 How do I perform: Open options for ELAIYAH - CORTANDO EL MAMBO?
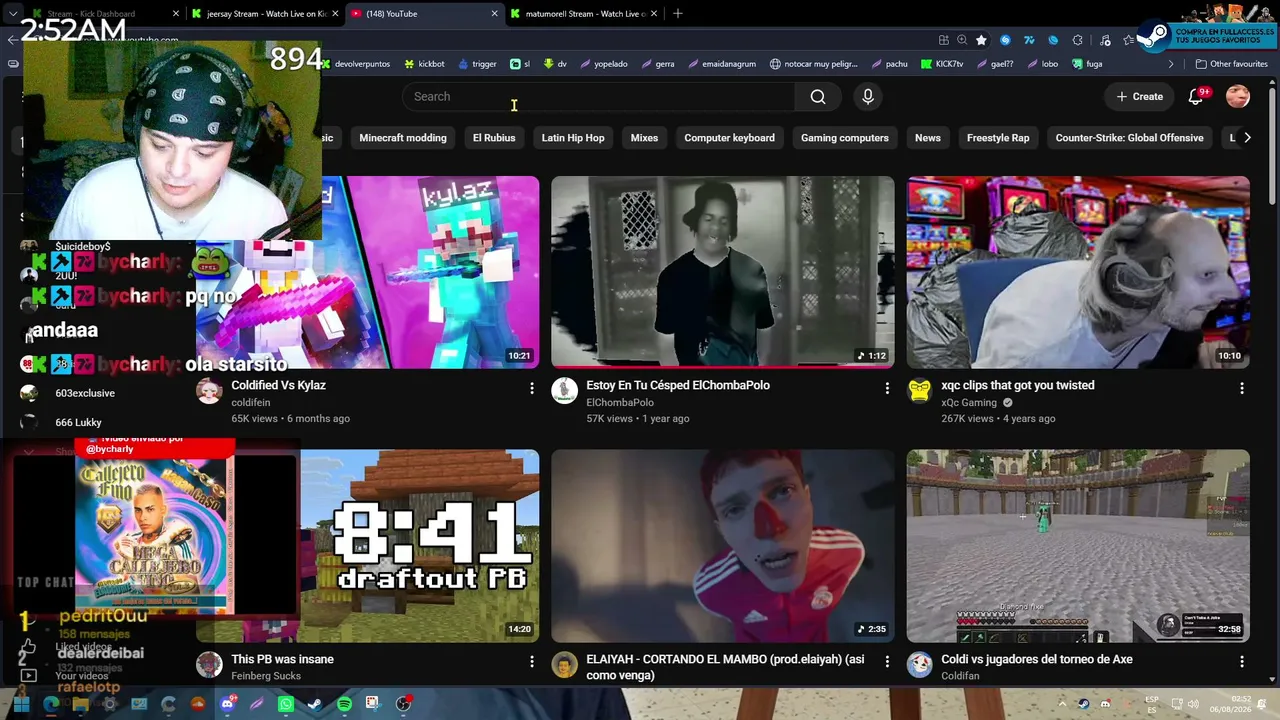point(887,662)
